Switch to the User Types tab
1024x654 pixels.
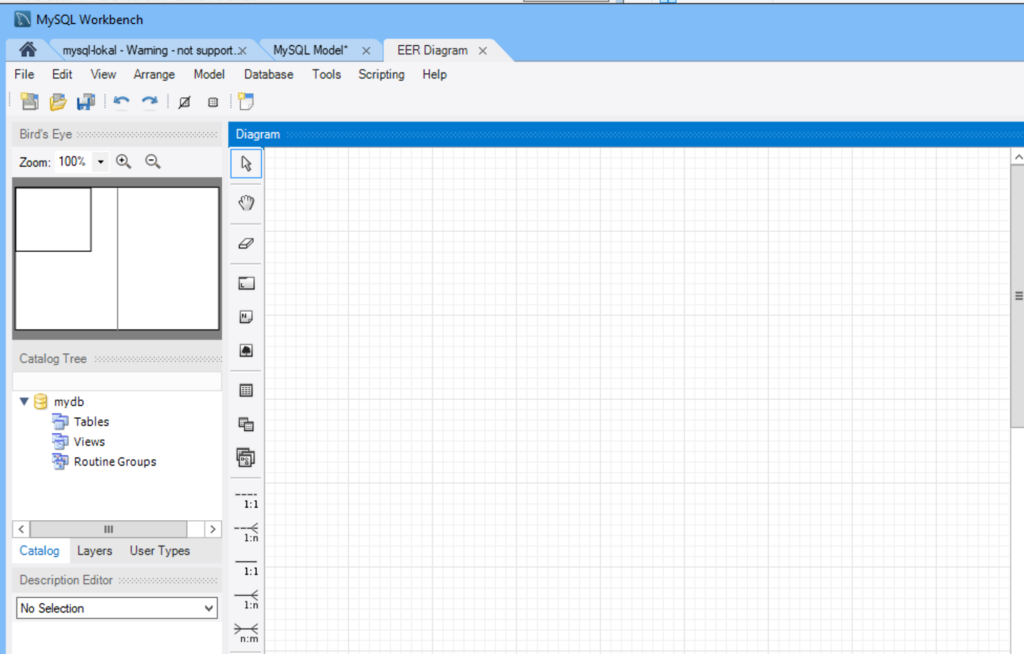coord(159,551)
